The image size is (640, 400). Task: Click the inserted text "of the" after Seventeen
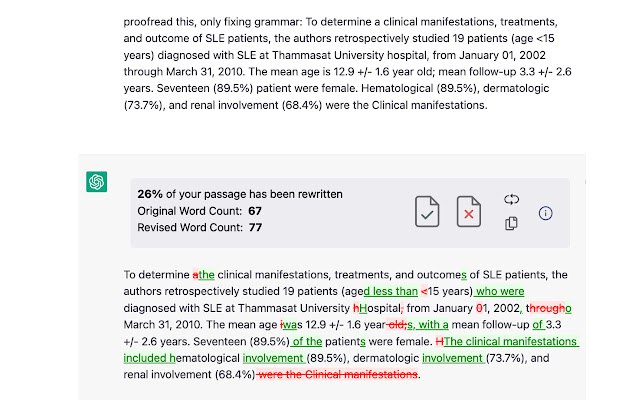click(x=308, y=341)
